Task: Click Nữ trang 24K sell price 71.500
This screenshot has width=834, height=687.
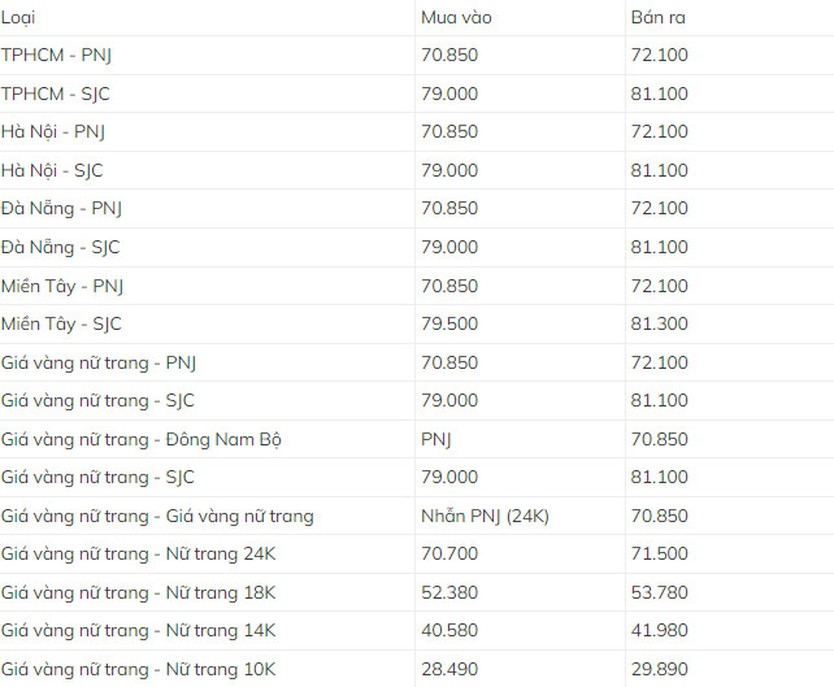Action: (x=660, y=554)
